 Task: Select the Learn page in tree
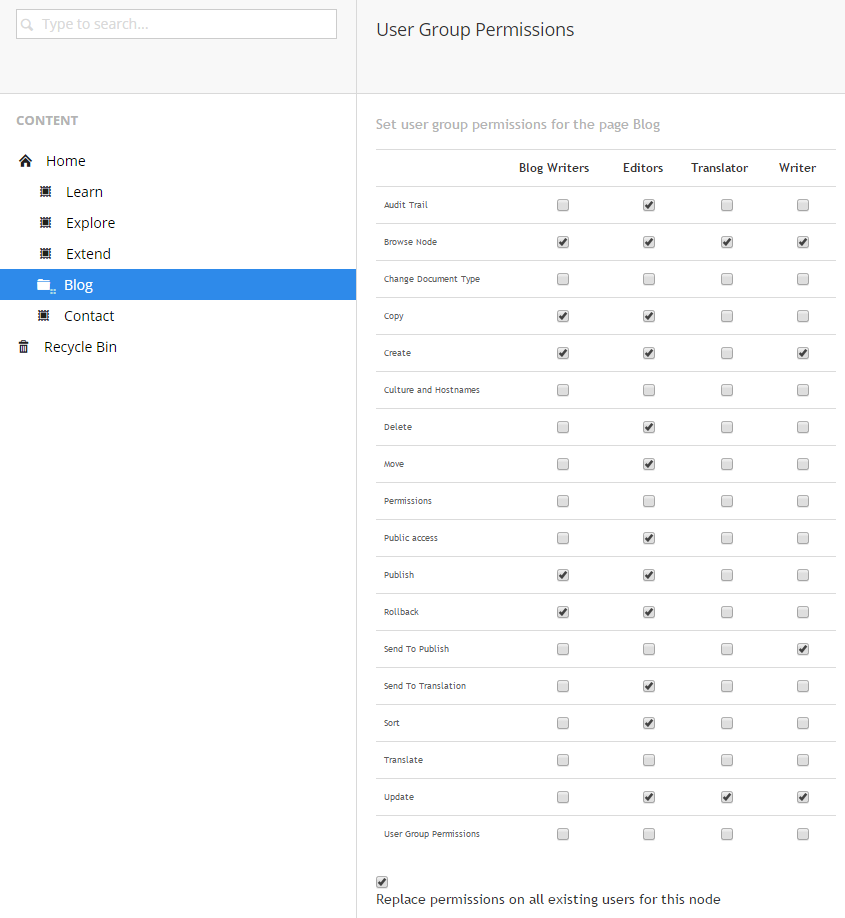(x=84, y=192)
